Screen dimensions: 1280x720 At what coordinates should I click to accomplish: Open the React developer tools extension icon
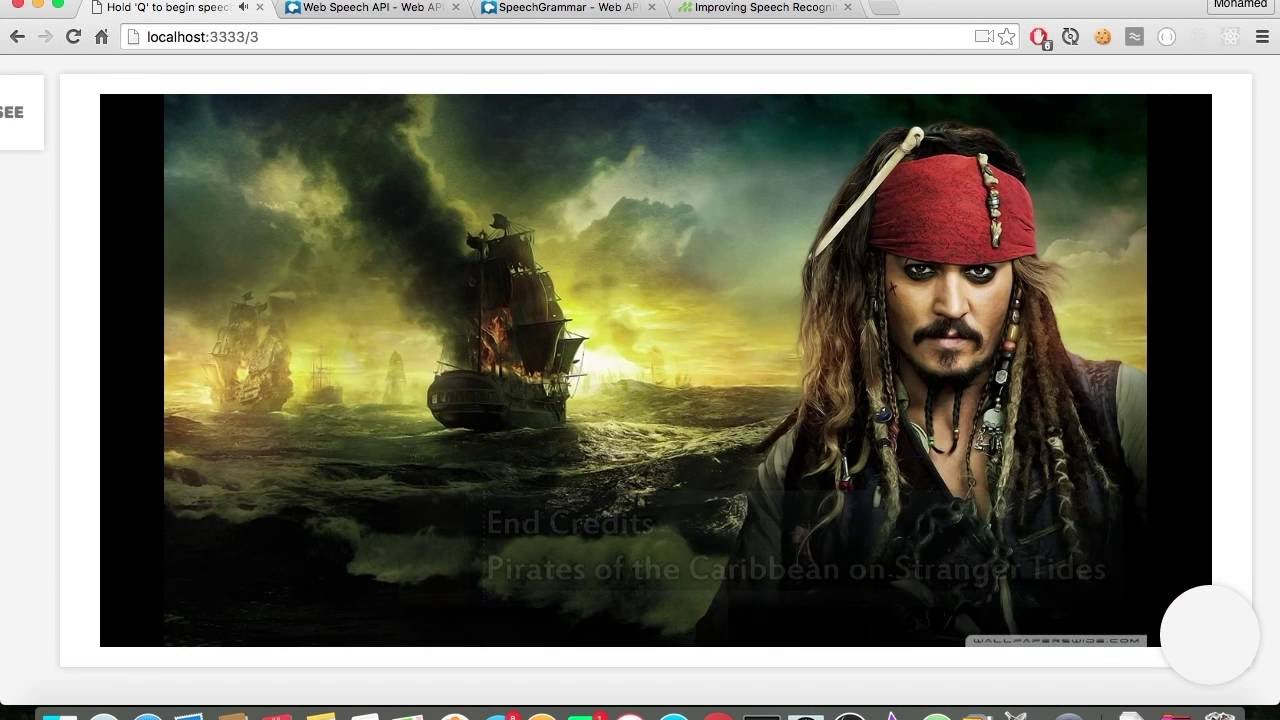click(x=1230, y=37)
